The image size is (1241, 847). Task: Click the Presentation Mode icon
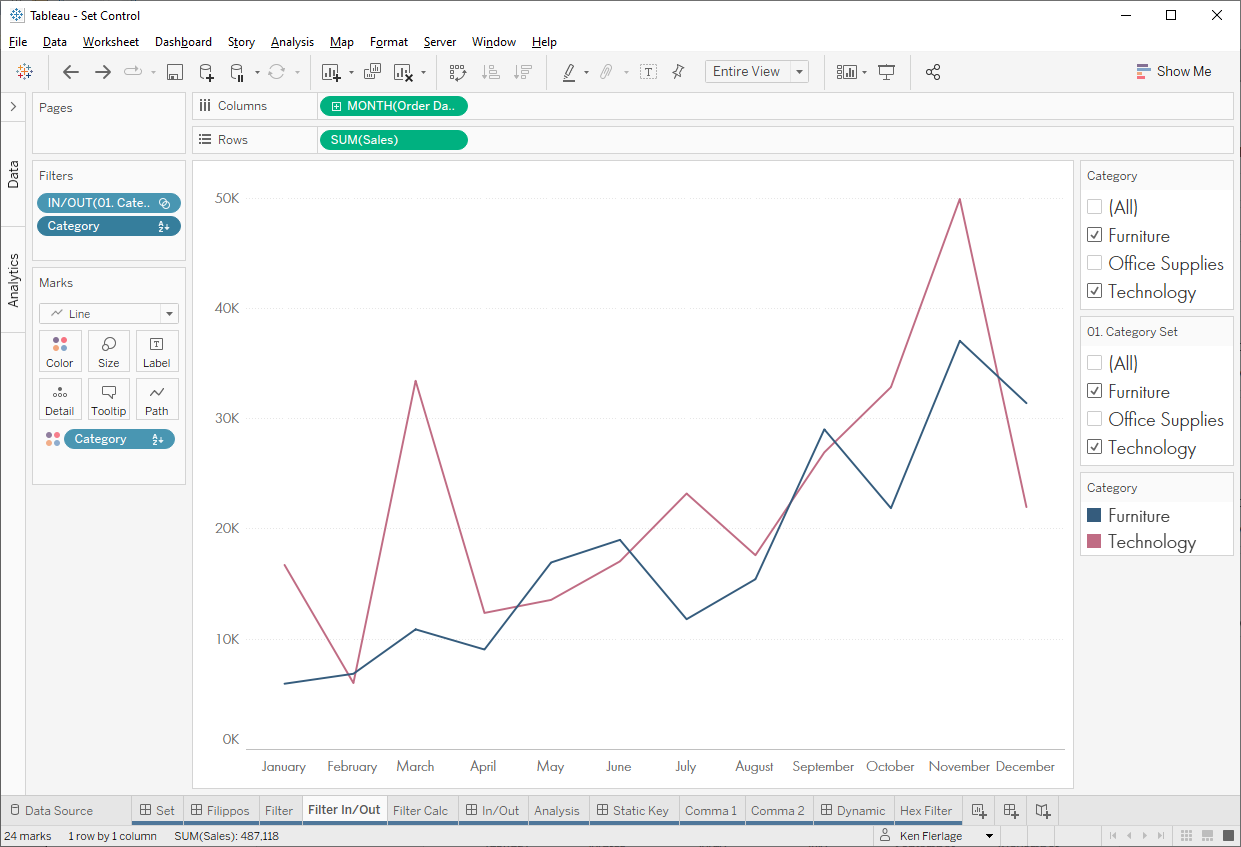tap(886, 72)
